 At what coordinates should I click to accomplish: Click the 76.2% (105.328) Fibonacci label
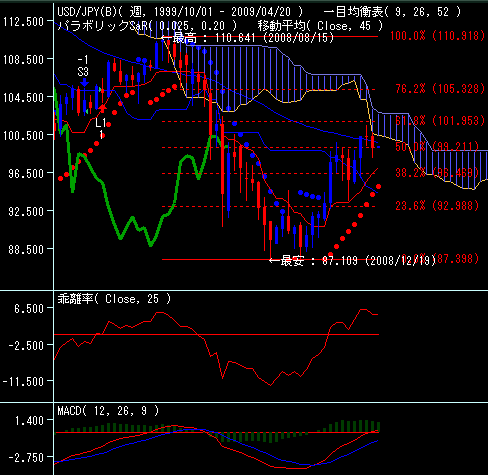(440, 89)
